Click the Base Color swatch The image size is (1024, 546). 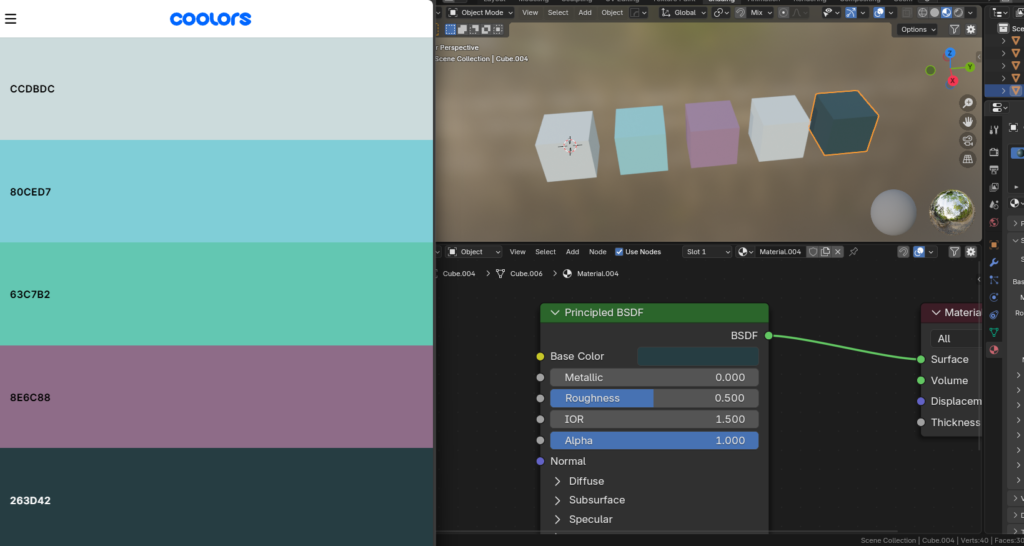click(697, 356)
